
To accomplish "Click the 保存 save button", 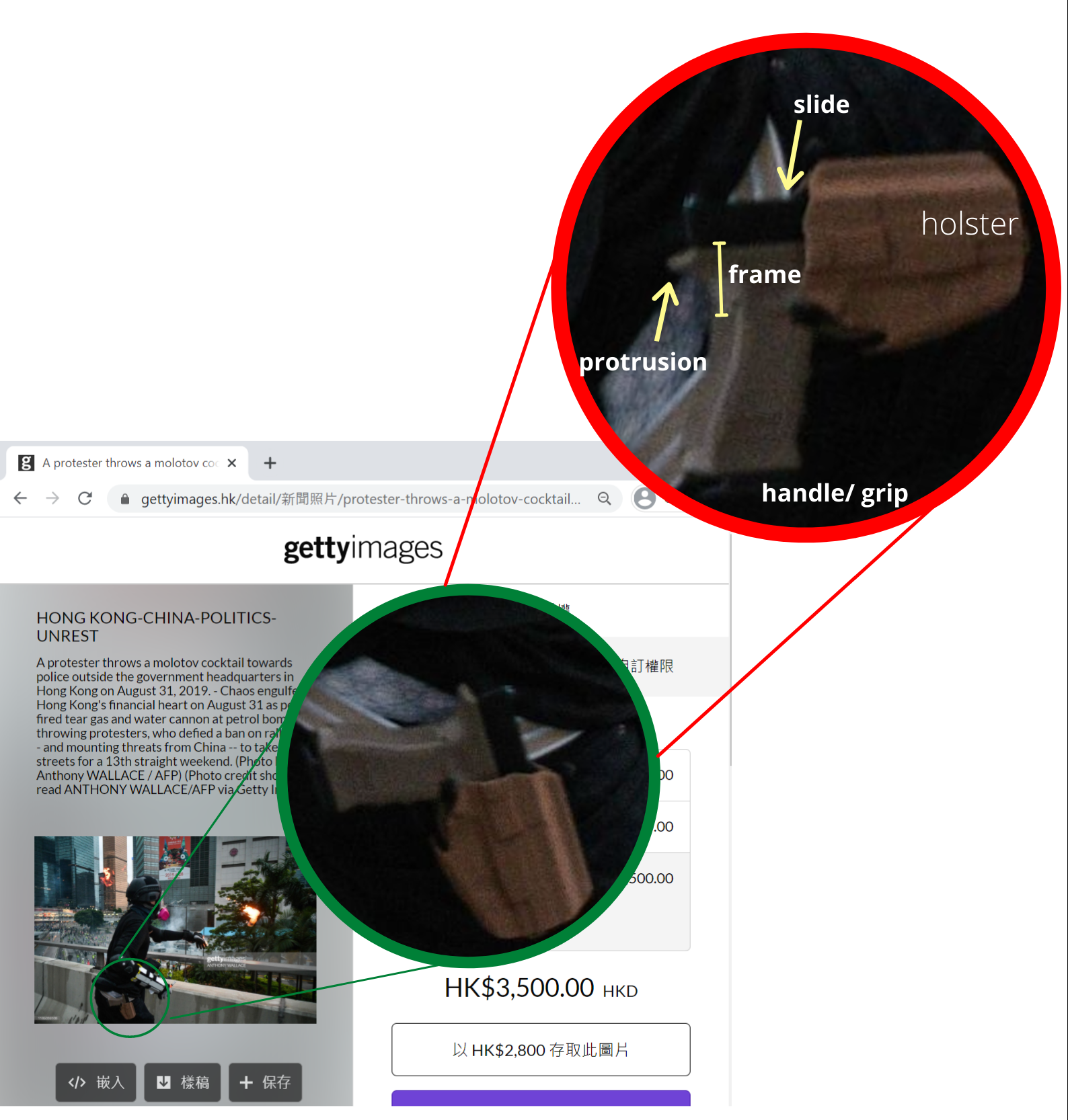I will point(265,1082).
